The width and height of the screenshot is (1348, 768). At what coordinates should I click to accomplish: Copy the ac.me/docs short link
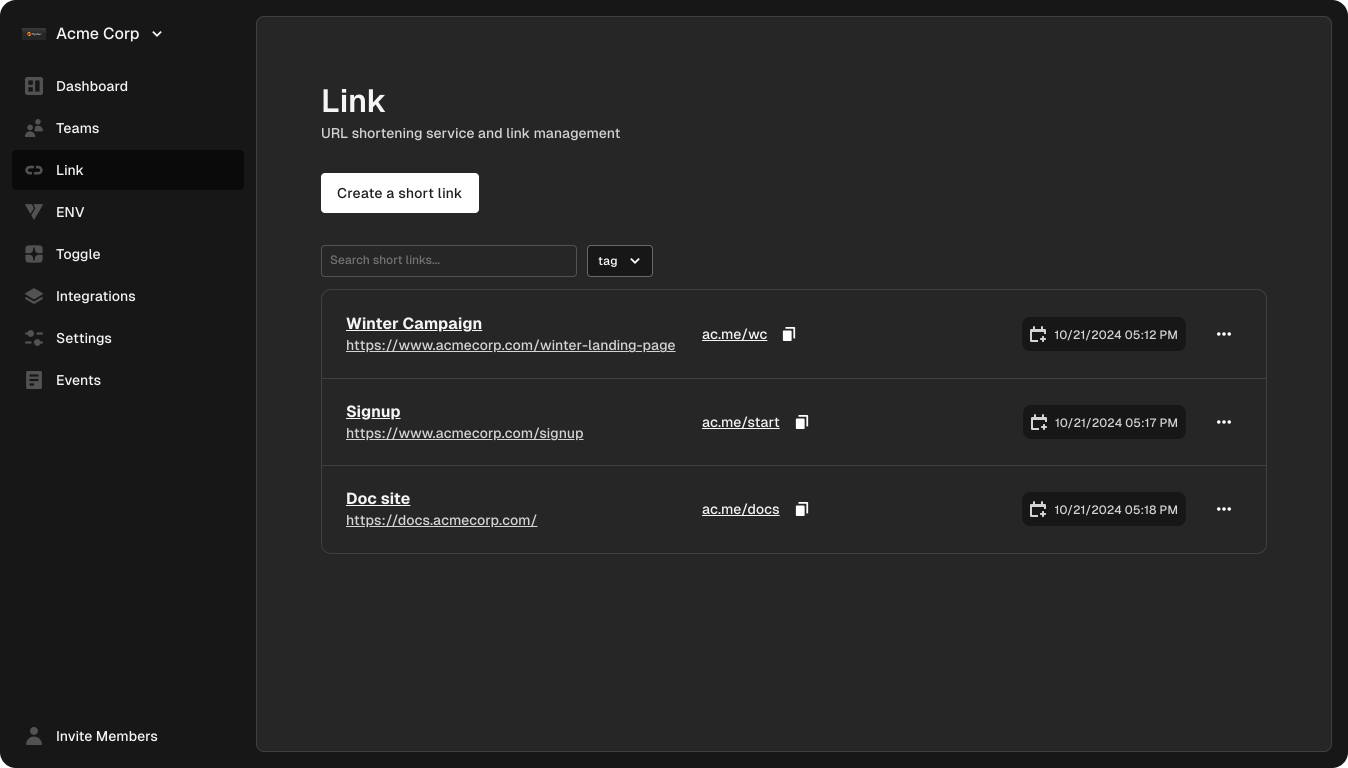tap(801, 509)
